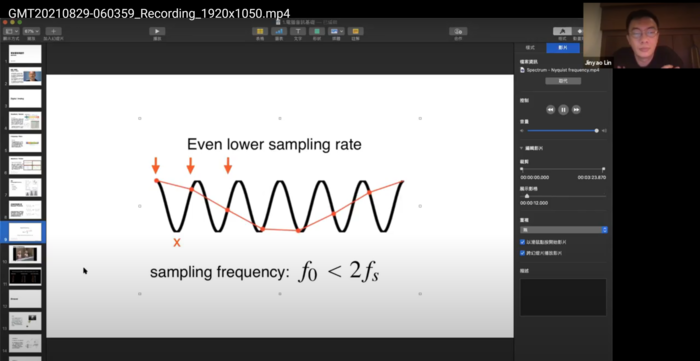Insert a Chart from the toolbar
Screen dimensions: 700x361
click(x=279, y=31)
